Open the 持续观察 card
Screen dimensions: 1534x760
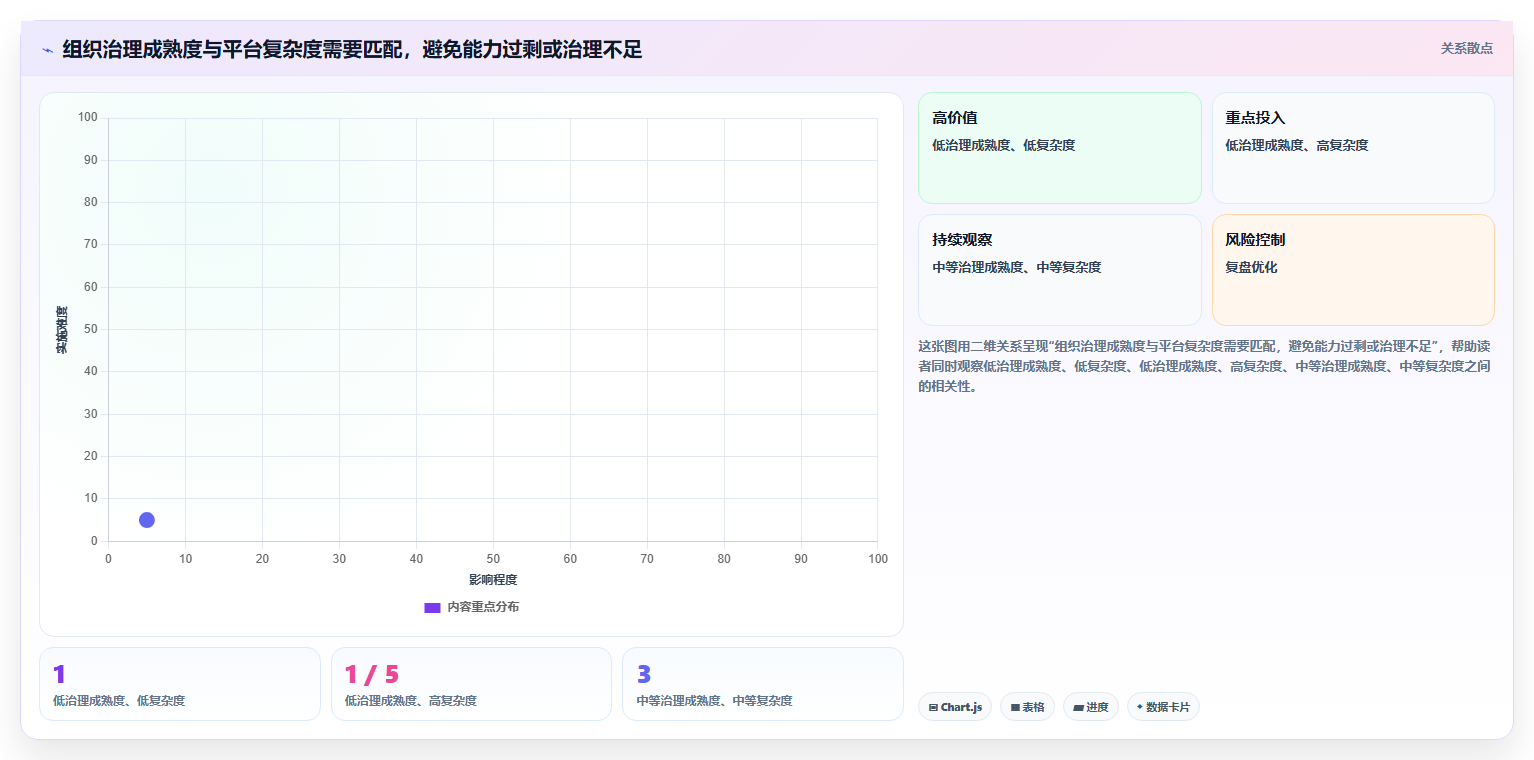(x=1059, y=270)
